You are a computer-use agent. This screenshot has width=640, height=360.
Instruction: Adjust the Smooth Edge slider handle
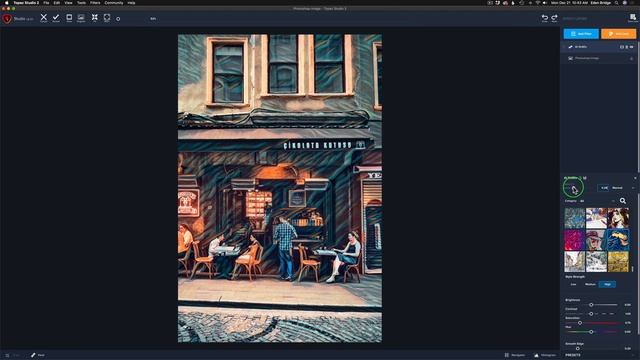click(x=578, y=349)
